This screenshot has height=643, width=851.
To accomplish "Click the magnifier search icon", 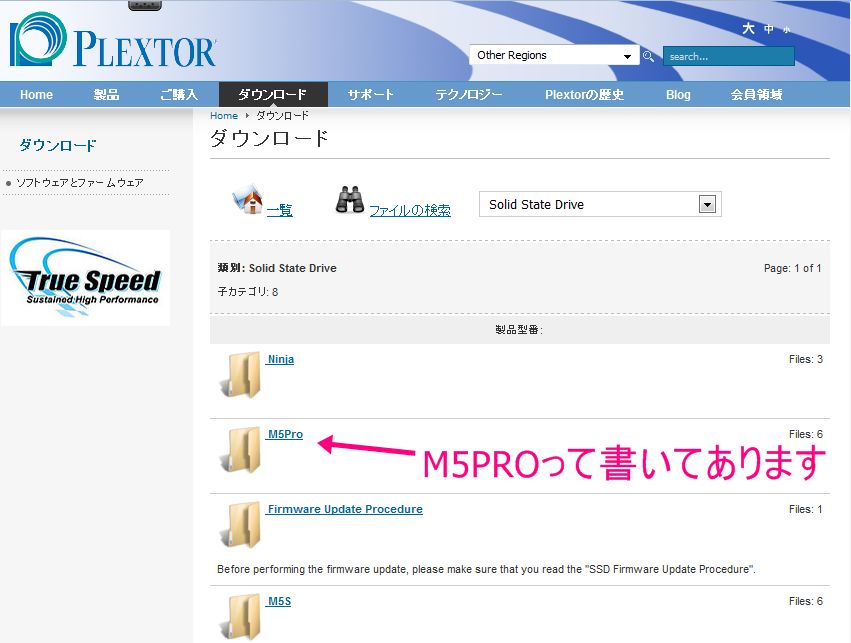I will click(648, 56).
